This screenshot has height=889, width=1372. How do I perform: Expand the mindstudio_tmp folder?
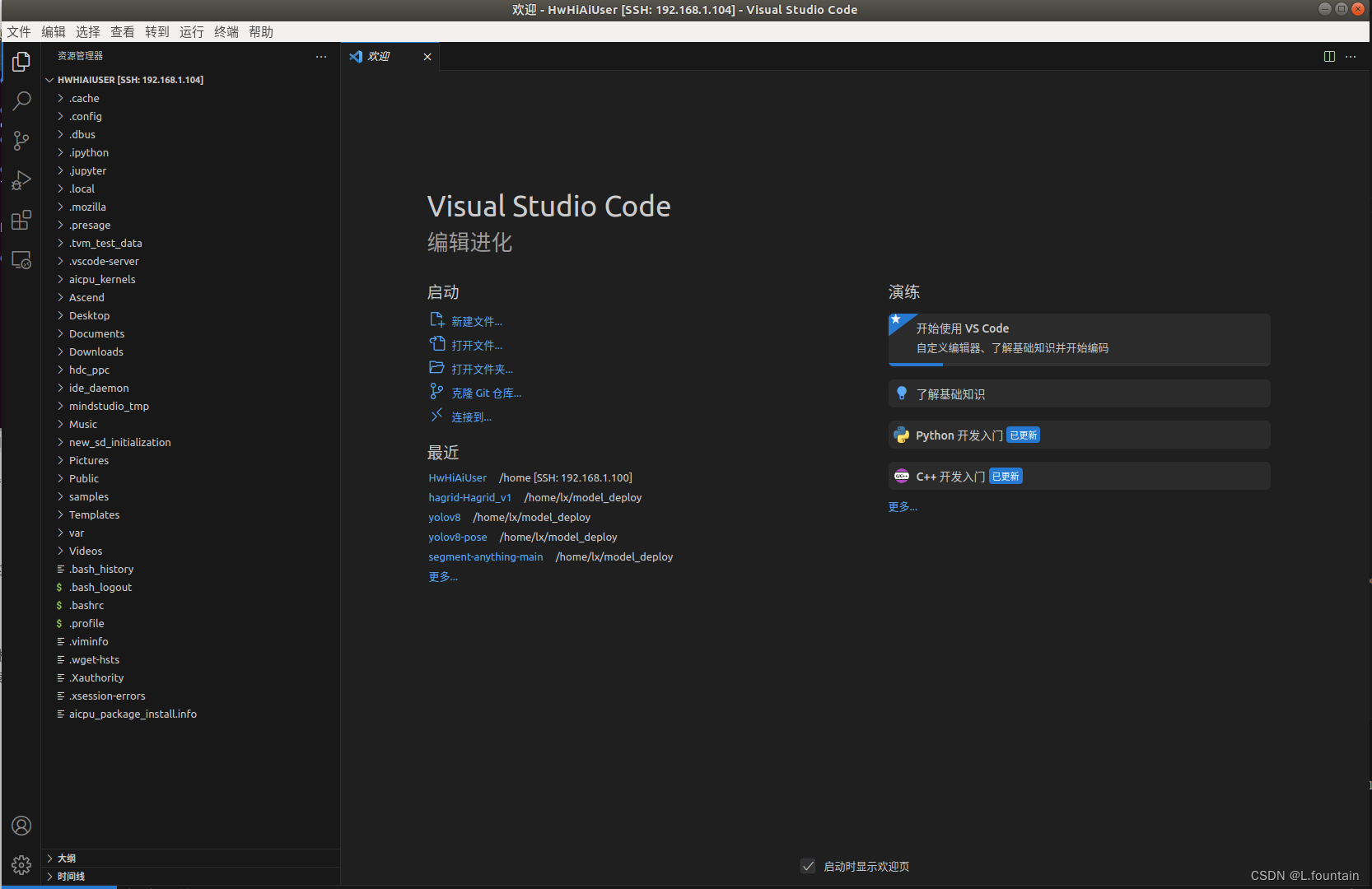60,406
